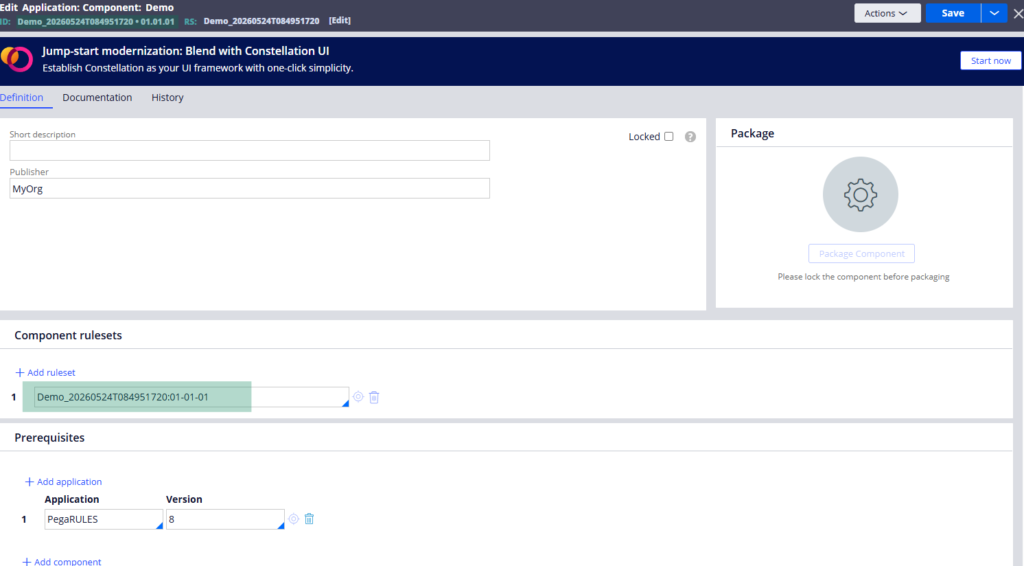Click Start now in Constellation banner
Screen dimensions: 1024x566
(991, 61)
